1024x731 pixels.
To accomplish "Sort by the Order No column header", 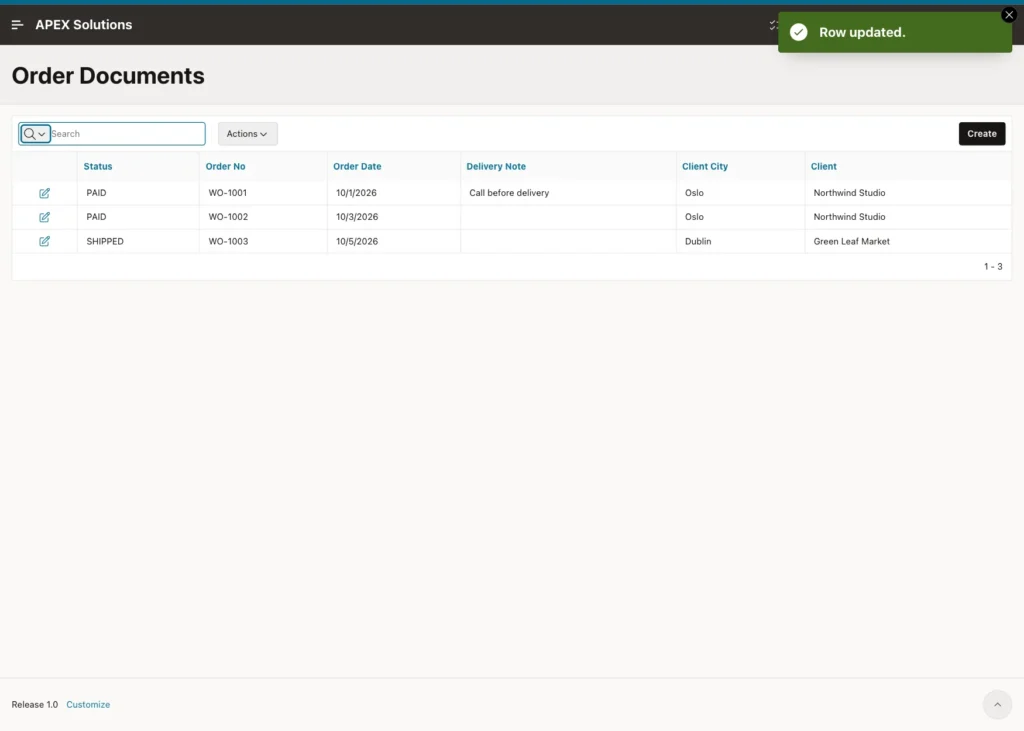I will (225, 167).
